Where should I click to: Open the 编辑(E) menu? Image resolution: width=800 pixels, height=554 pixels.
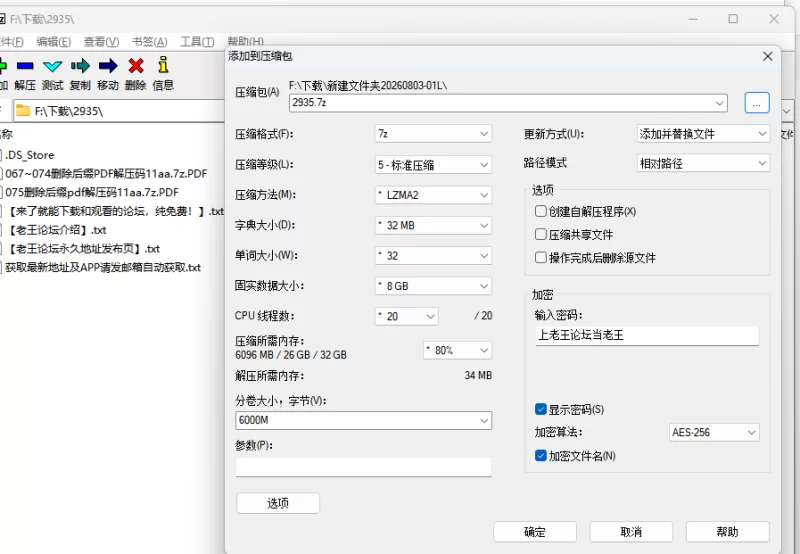tap(54, 42)
